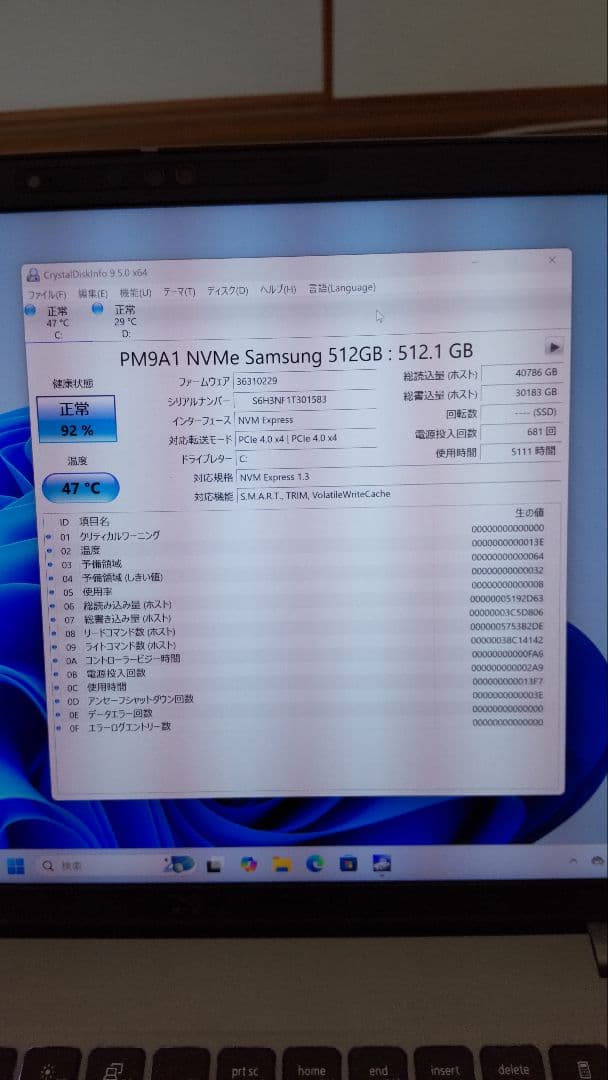Open the ディスク(D) menu
Viewport: 608px width, 1080px height.
(x=227, y=291)
